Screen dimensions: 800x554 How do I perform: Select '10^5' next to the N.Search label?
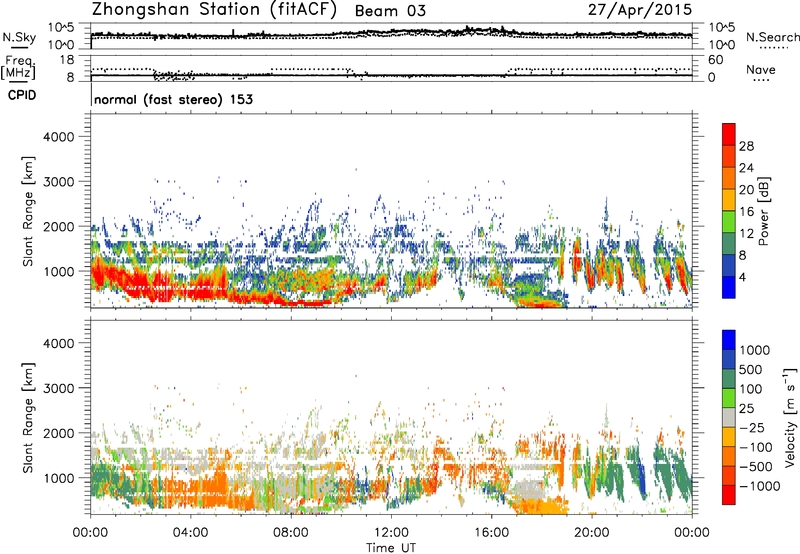coord(722,28)
